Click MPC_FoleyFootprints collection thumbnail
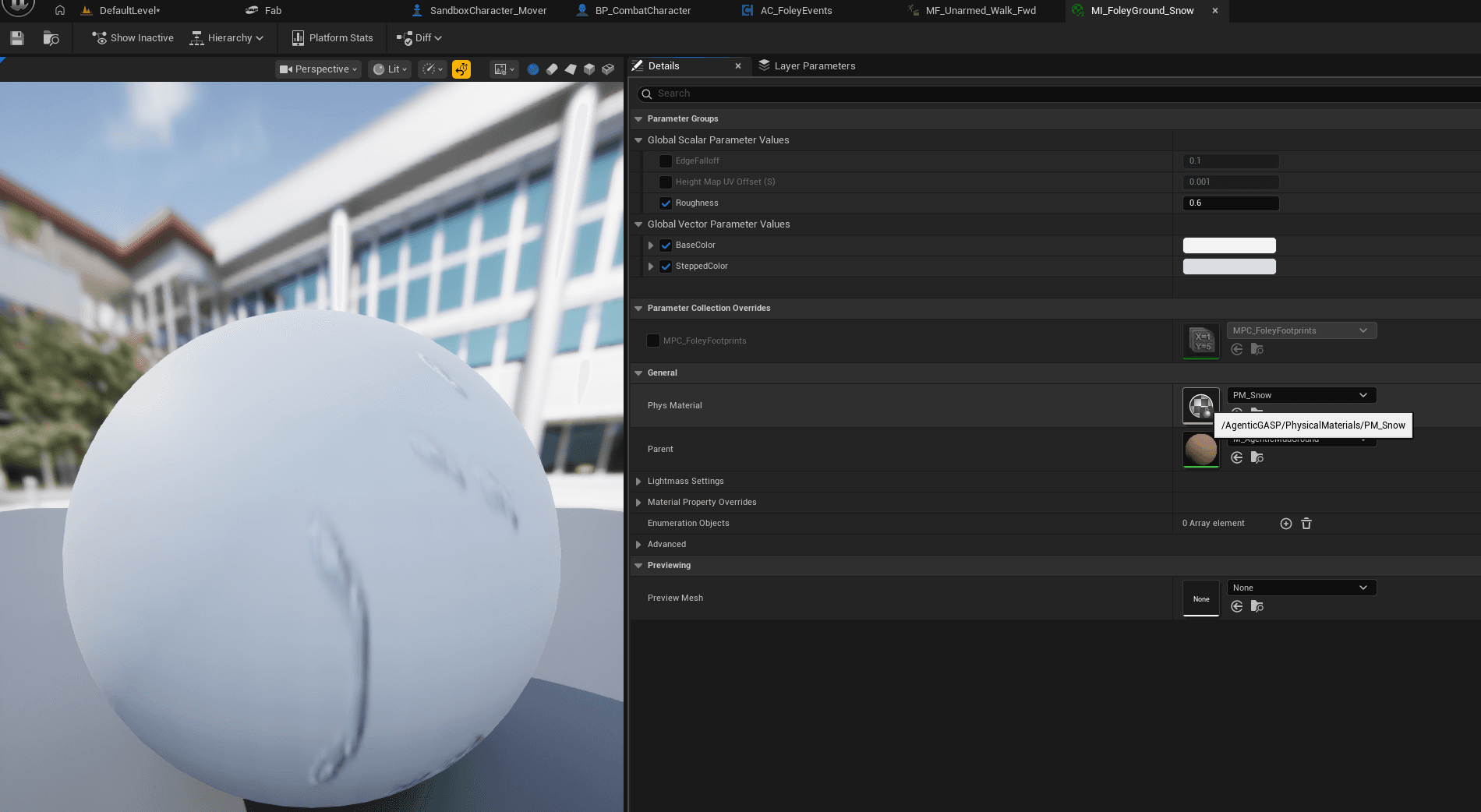The image size is (1481, 812). click(1201, 341)
